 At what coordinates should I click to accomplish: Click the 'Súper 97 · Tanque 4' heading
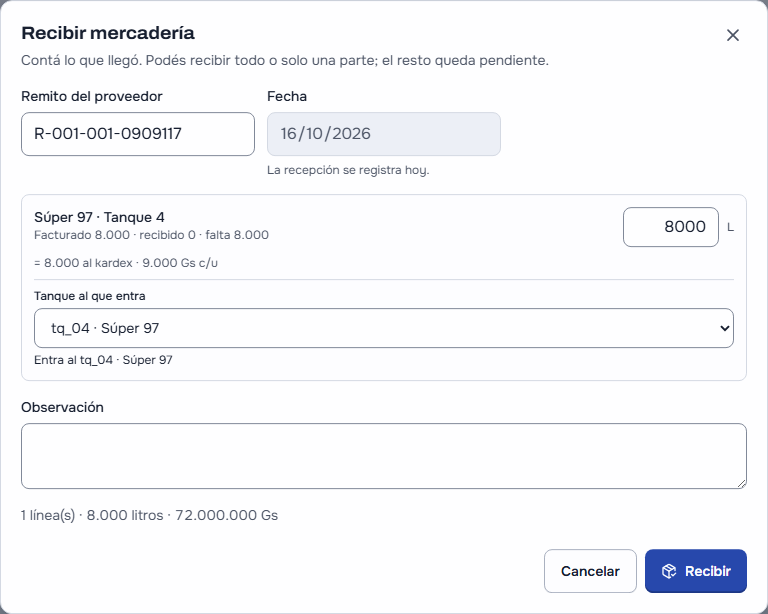[x=99, y=217]
